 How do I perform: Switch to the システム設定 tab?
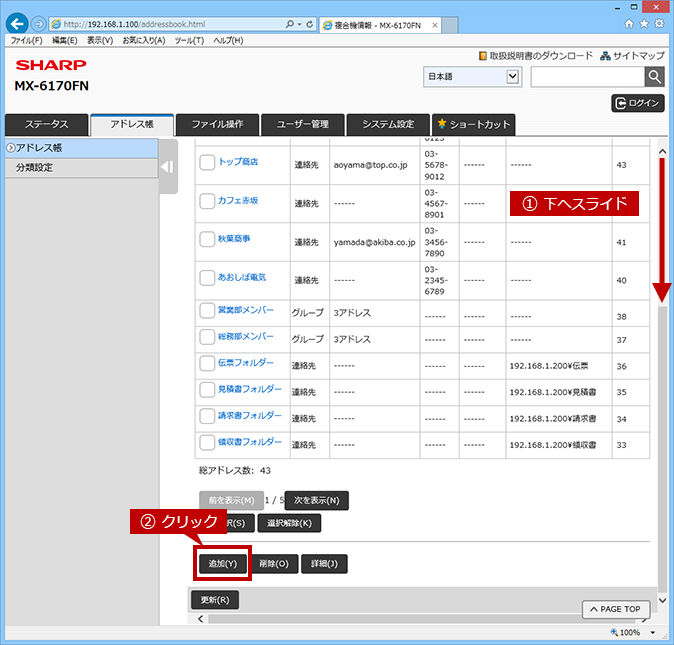coord(388,125)
